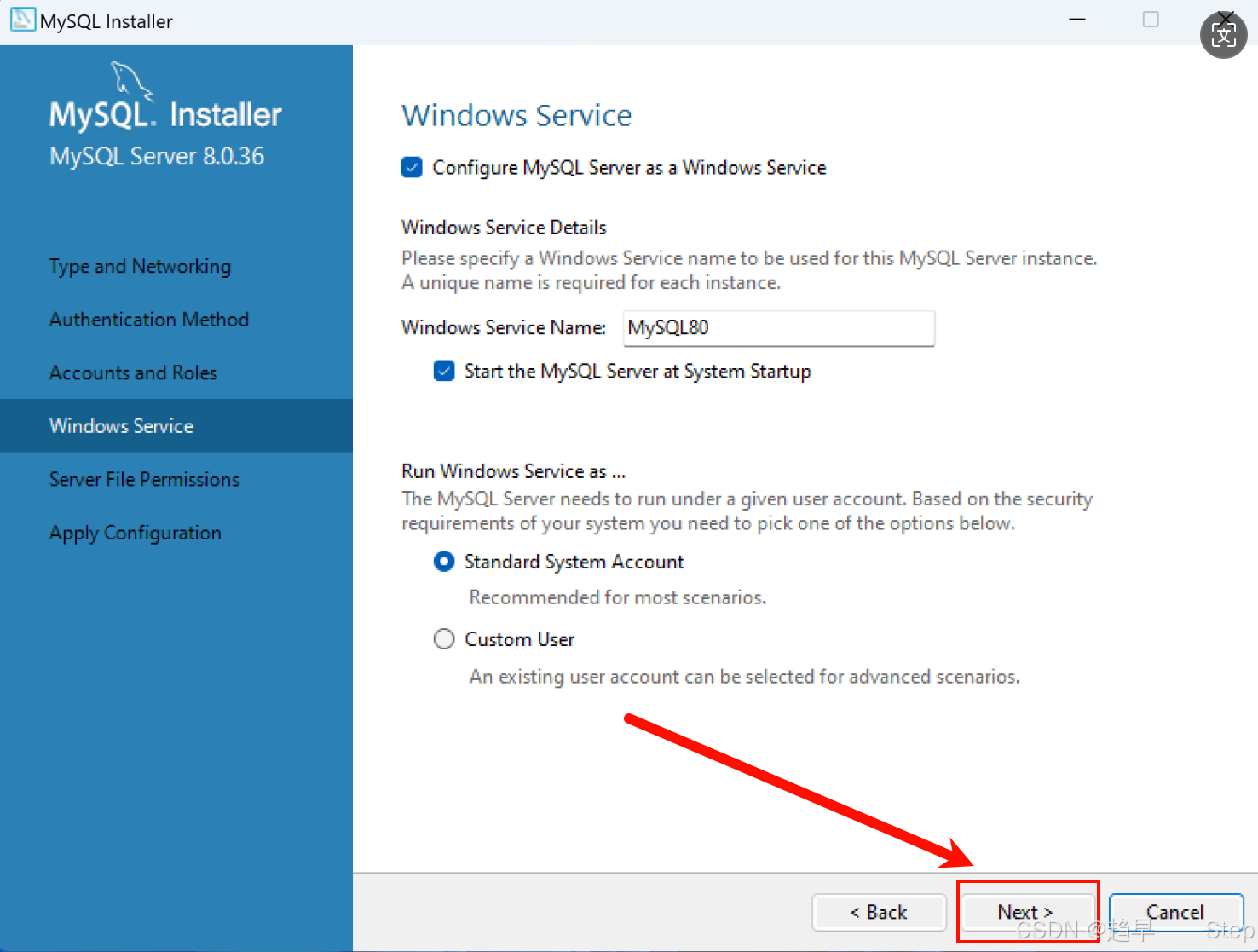Toggle Start the MySQL Server at System Startup
This screenshot has height=952, width=1258.
[x=444, y=371]
